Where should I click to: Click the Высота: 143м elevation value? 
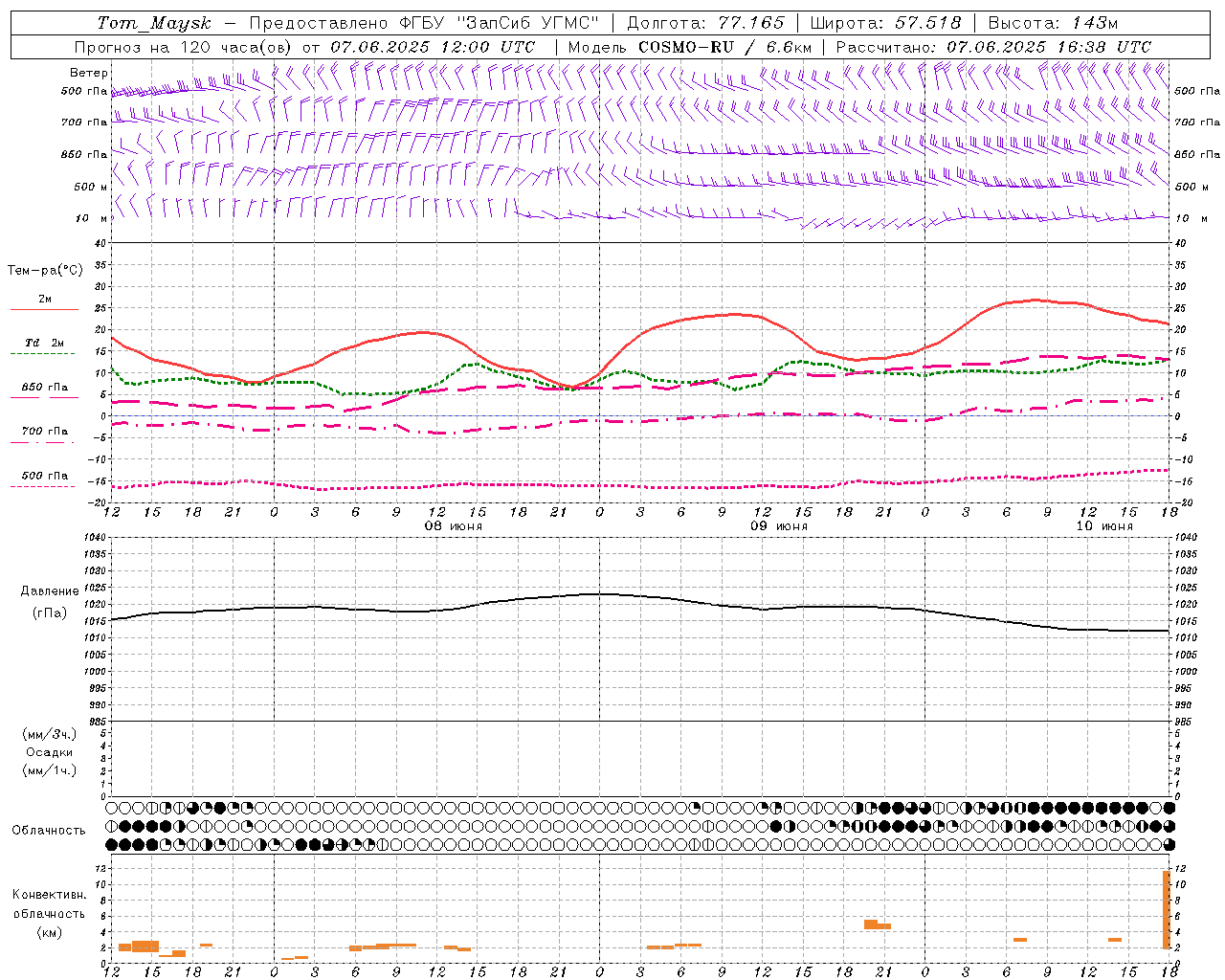point(1053,23)
